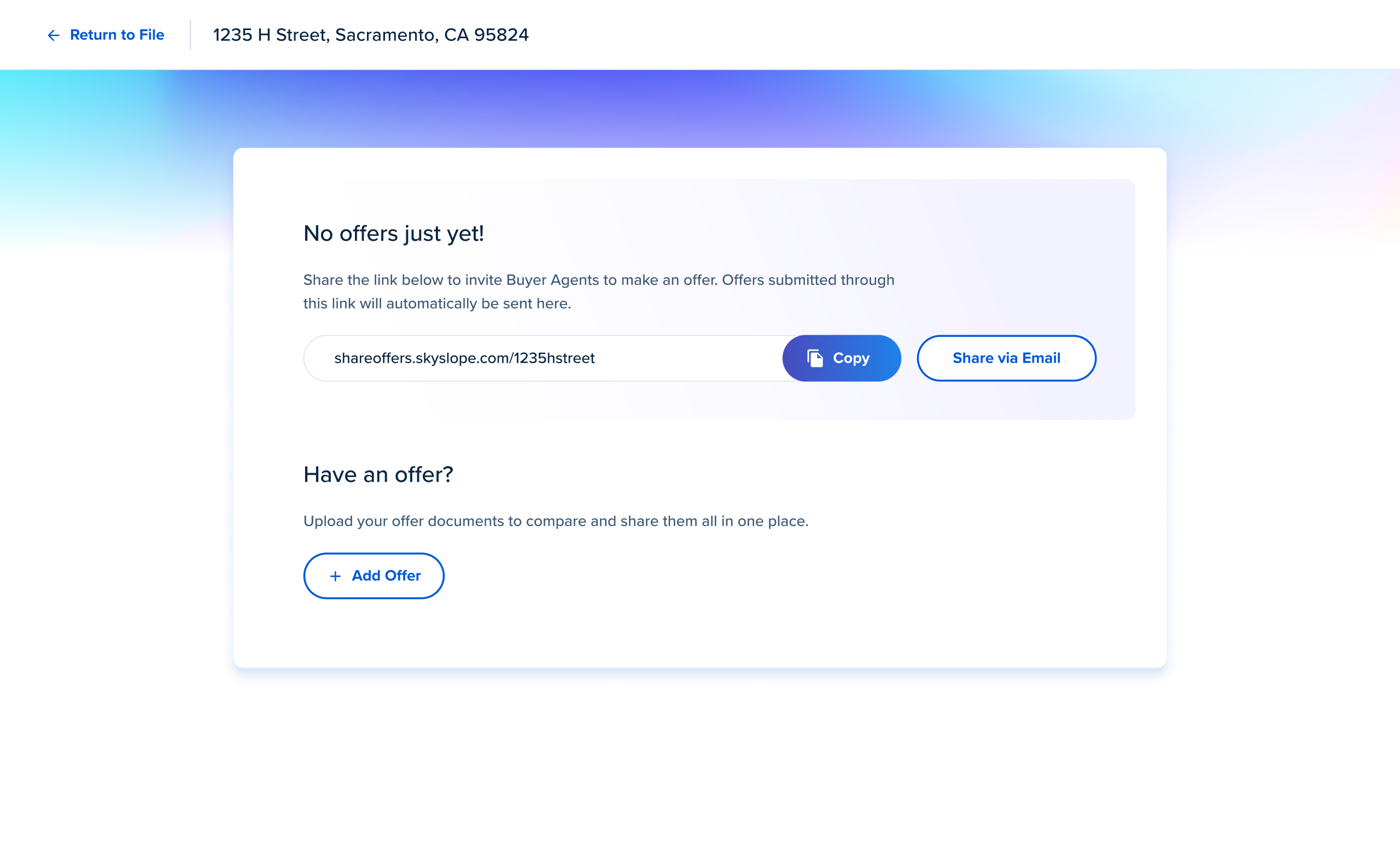Click the Add Offer button text
This screenshot has width=1400, height=856.
pos(386,576)
